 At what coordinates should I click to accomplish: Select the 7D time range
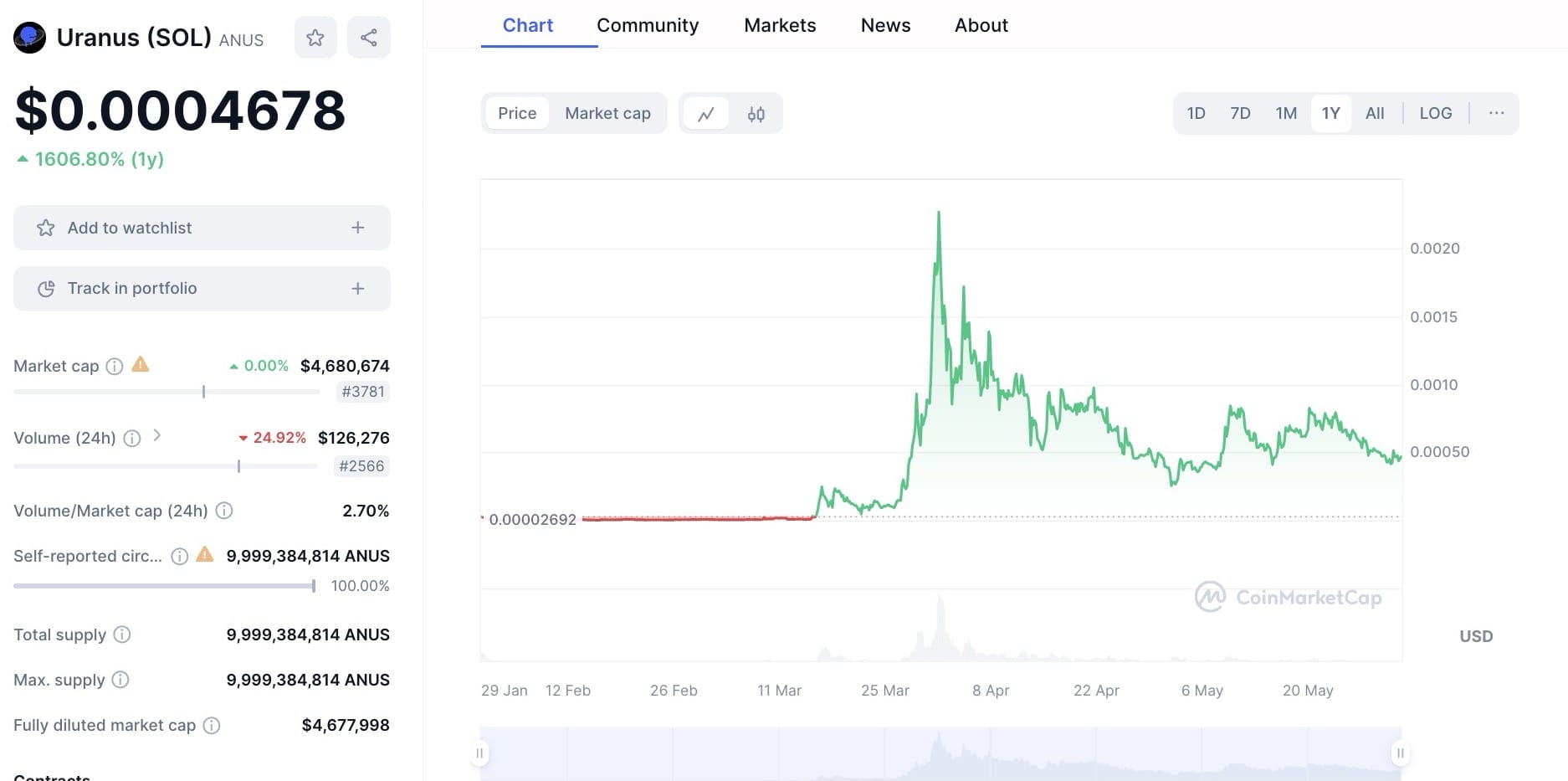(1240, 113)
